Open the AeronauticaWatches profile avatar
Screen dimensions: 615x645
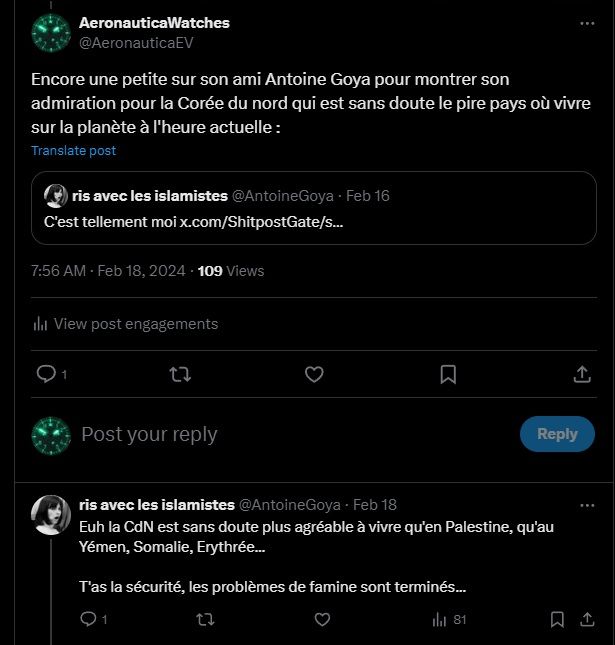(x=51, y=33)
